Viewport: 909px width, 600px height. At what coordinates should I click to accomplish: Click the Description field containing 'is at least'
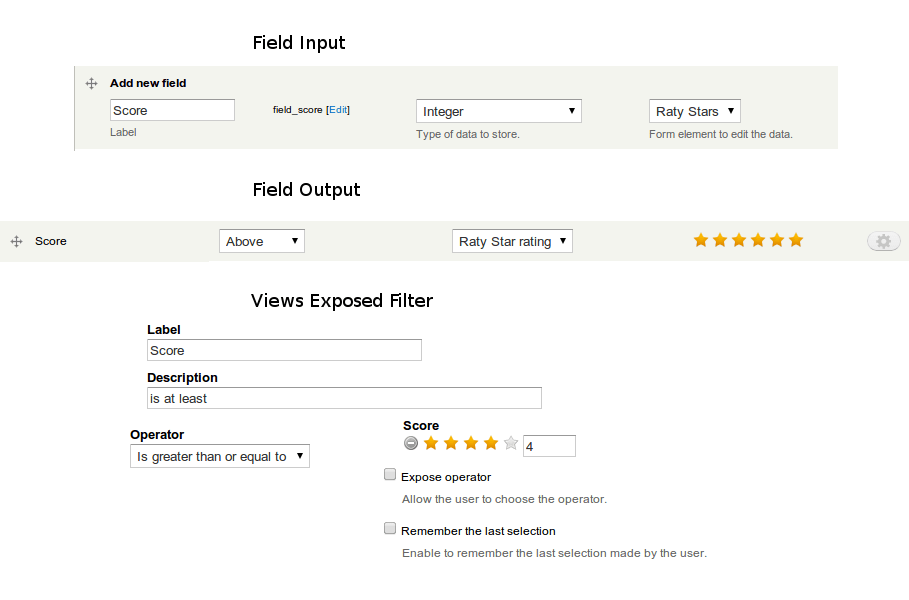point(344,398)
